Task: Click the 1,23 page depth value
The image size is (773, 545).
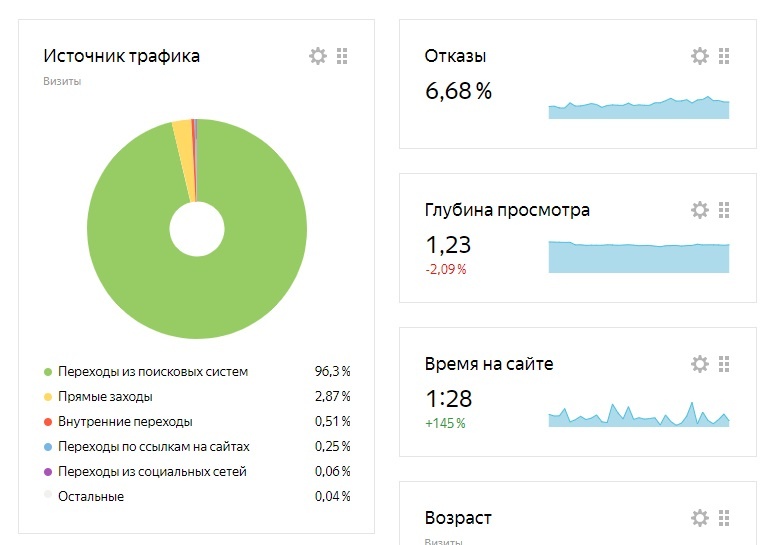Action: (448, 245)
